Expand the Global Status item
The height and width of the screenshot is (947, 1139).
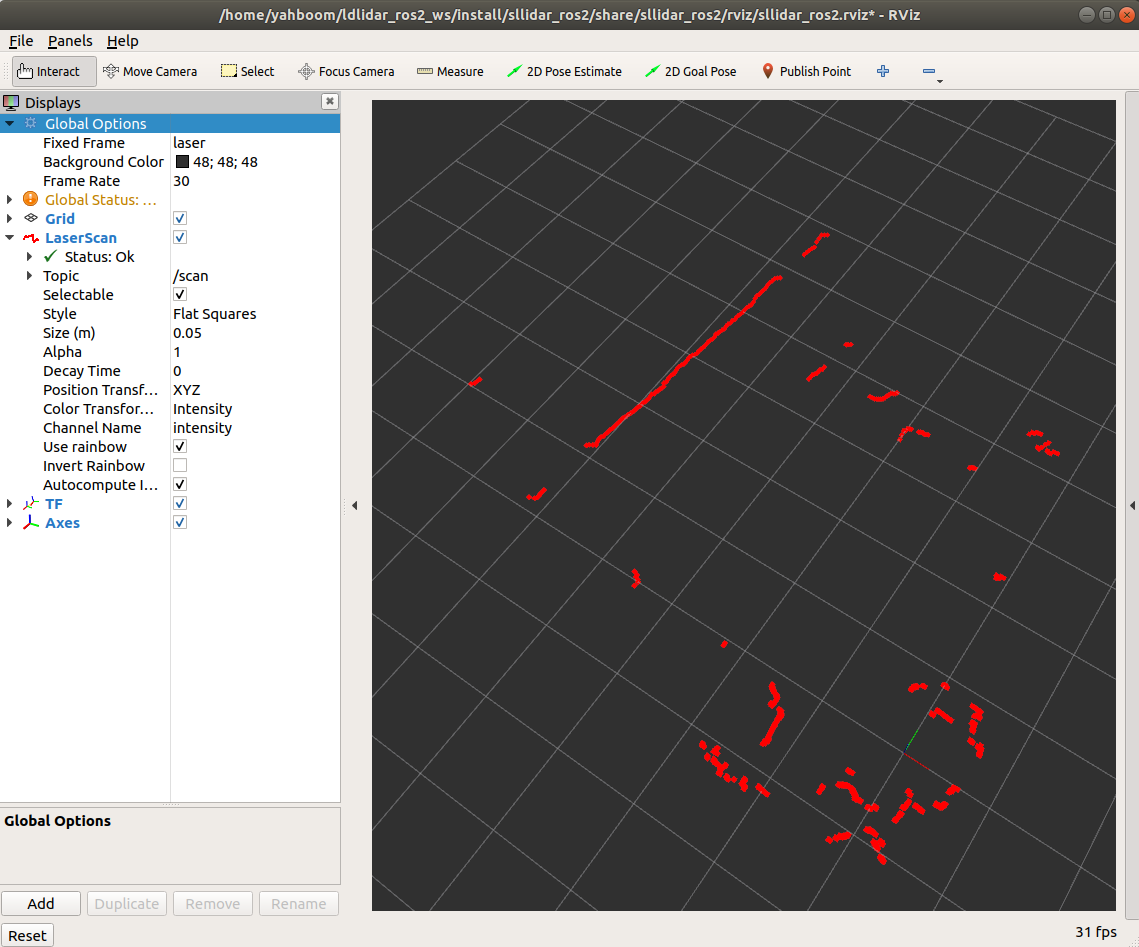10,200
